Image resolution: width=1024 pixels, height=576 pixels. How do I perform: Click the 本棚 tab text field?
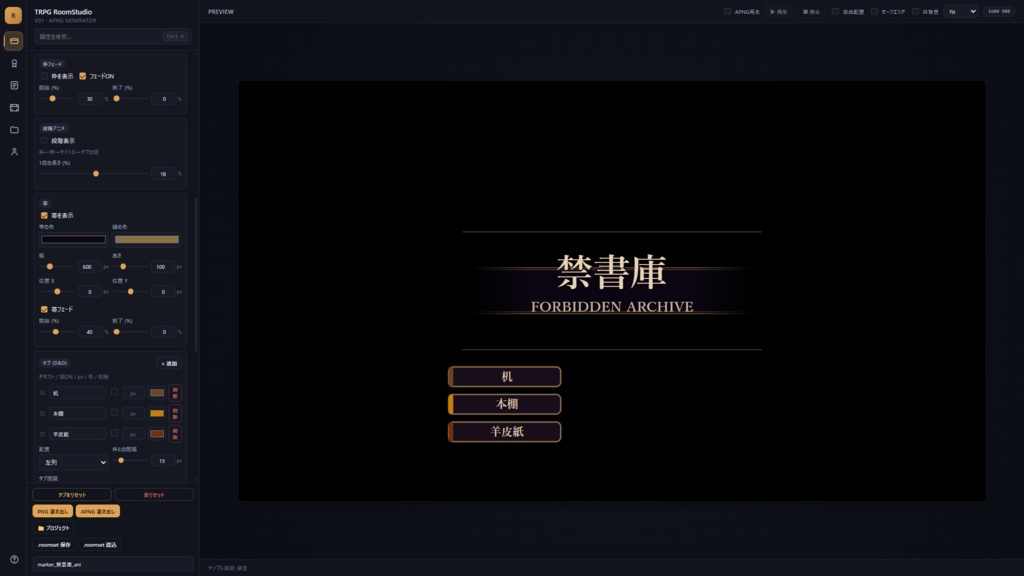point(78,413)
